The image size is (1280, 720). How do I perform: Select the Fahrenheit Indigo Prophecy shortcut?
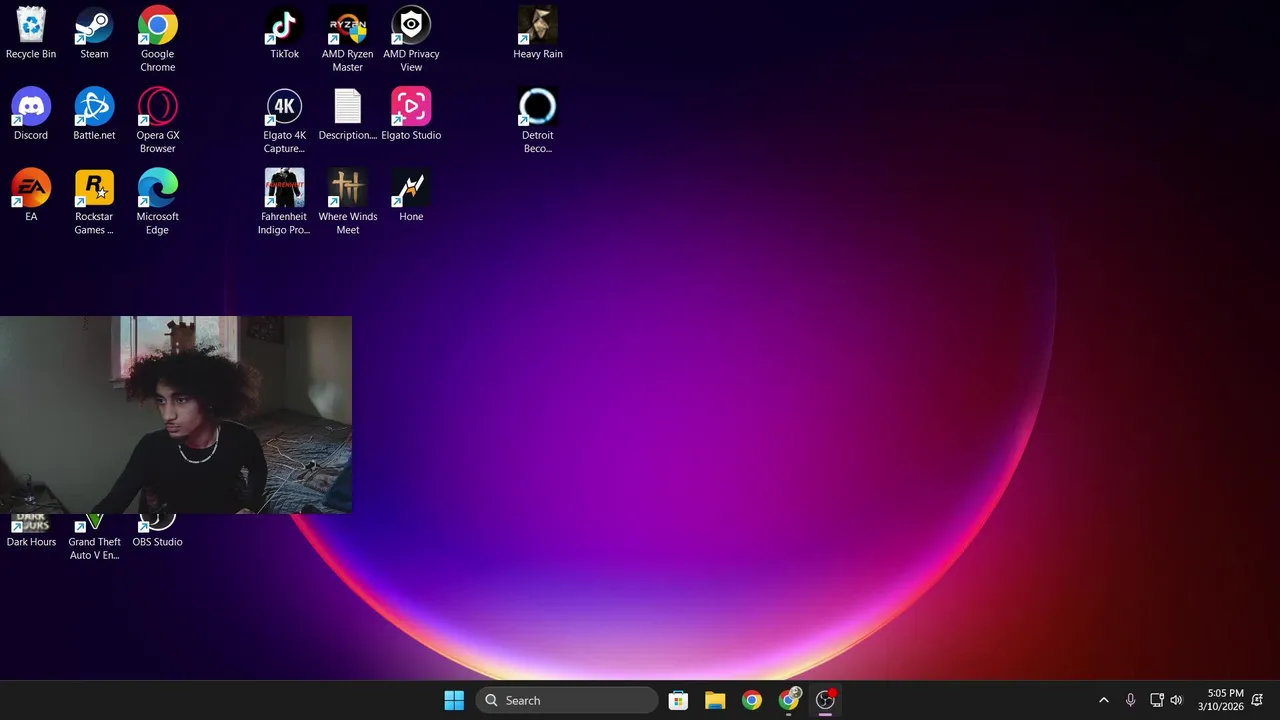point(284,202)
